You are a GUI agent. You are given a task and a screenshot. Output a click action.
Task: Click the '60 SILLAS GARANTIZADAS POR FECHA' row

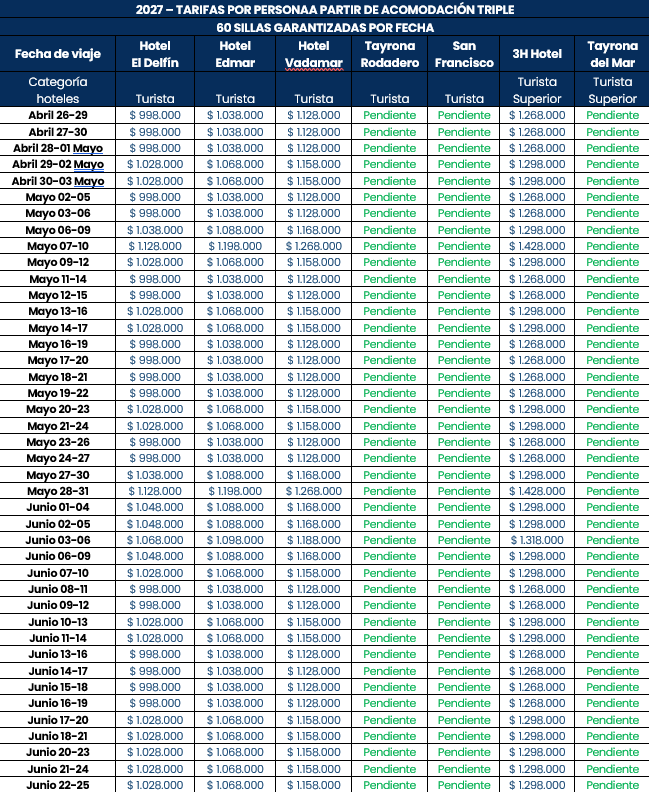point(324,27)
